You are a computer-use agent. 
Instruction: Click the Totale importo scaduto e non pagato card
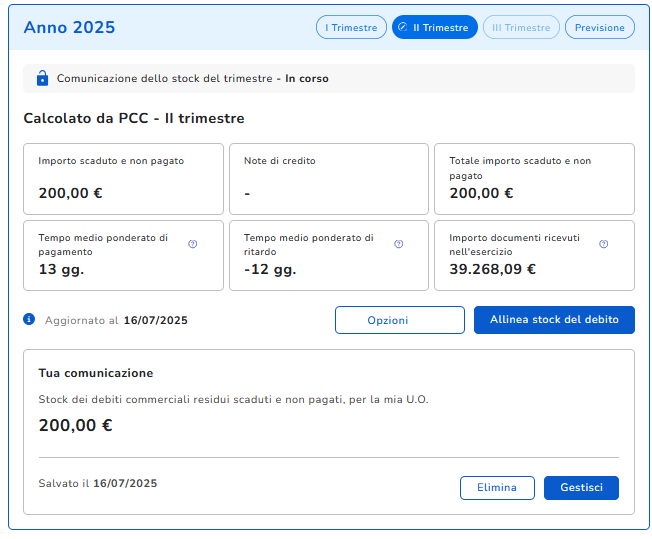(534, 179)
